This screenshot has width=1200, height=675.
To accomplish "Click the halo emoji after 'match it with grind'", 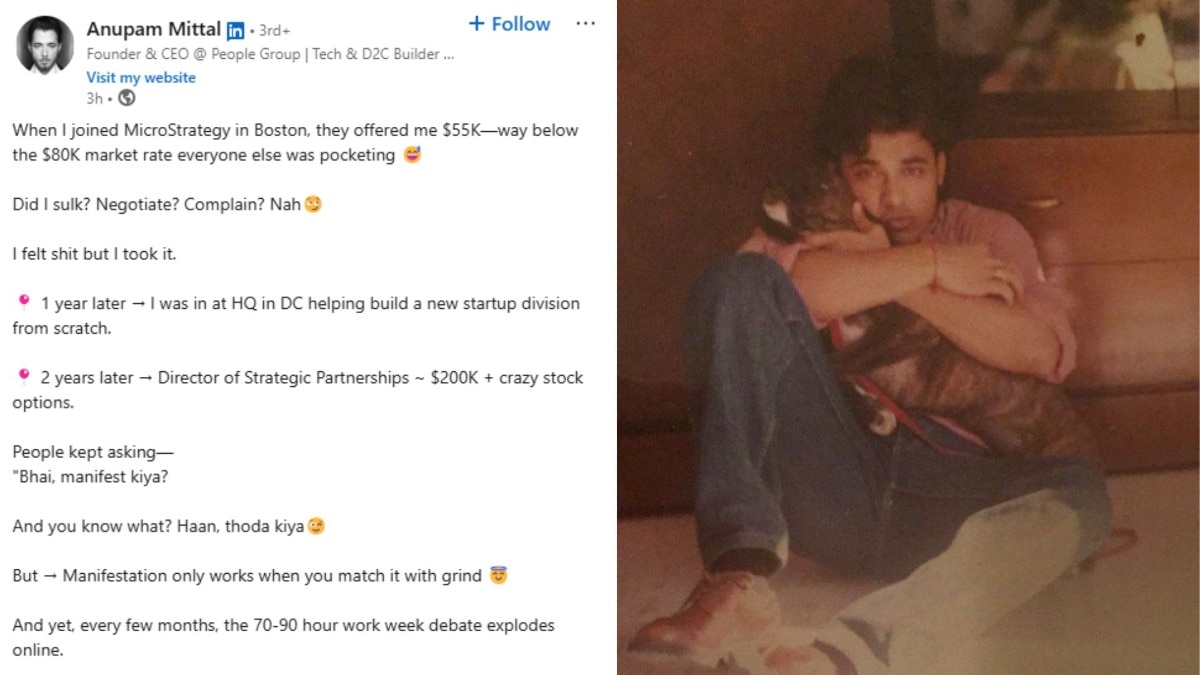I will pyautogui.click(x=497, y=575).
